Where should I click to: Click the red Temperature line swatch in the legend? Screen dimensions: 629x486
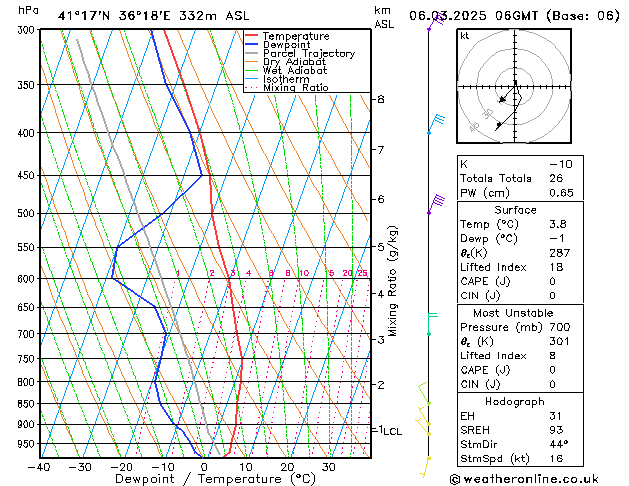point(252,35)
